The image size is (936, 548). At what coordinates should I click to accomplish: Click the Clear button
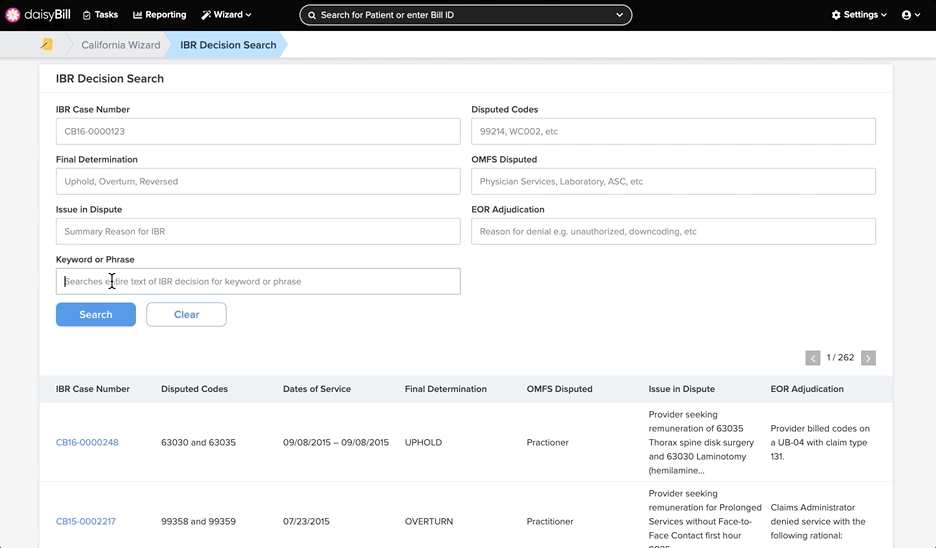(186, 315)
